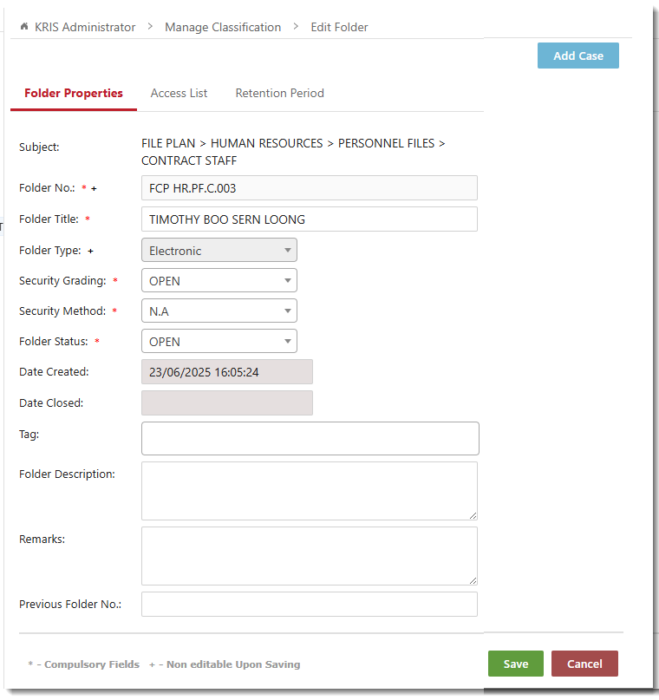Viewport: 659px width, 700px height.
Task: Click the Folder Title input field
Action: coord(309,219)
